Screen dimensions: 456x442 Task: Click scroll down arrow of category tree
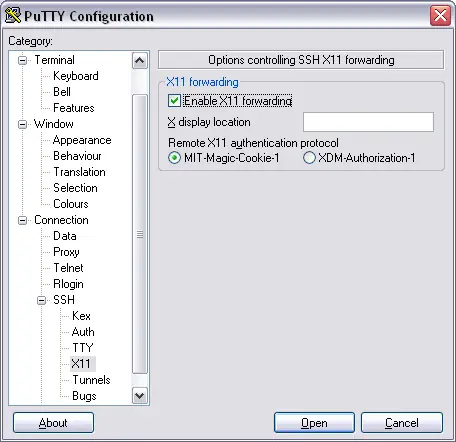pos(140,396)
